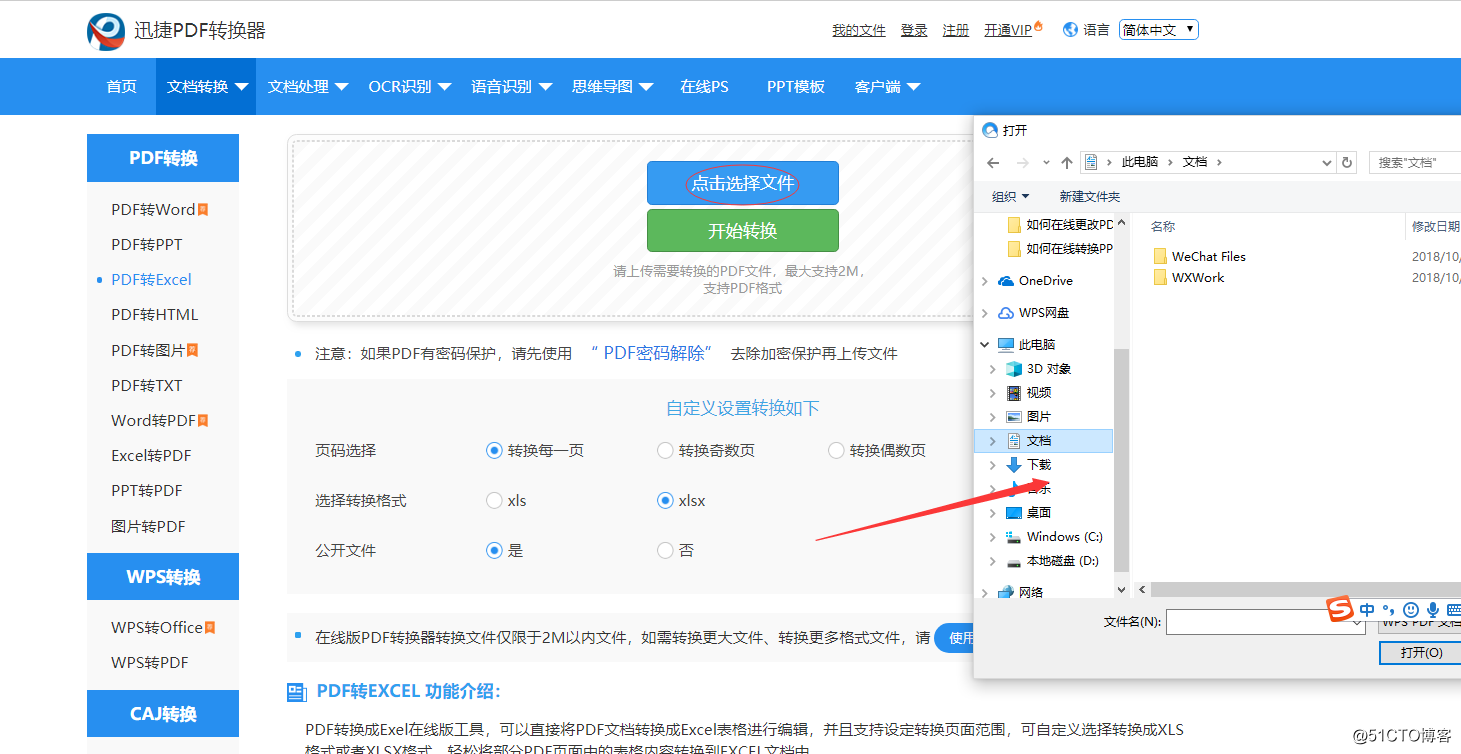1461x754 pixels.
Task: Click the back arrow in the 打开 dialog
Action: 992,162
